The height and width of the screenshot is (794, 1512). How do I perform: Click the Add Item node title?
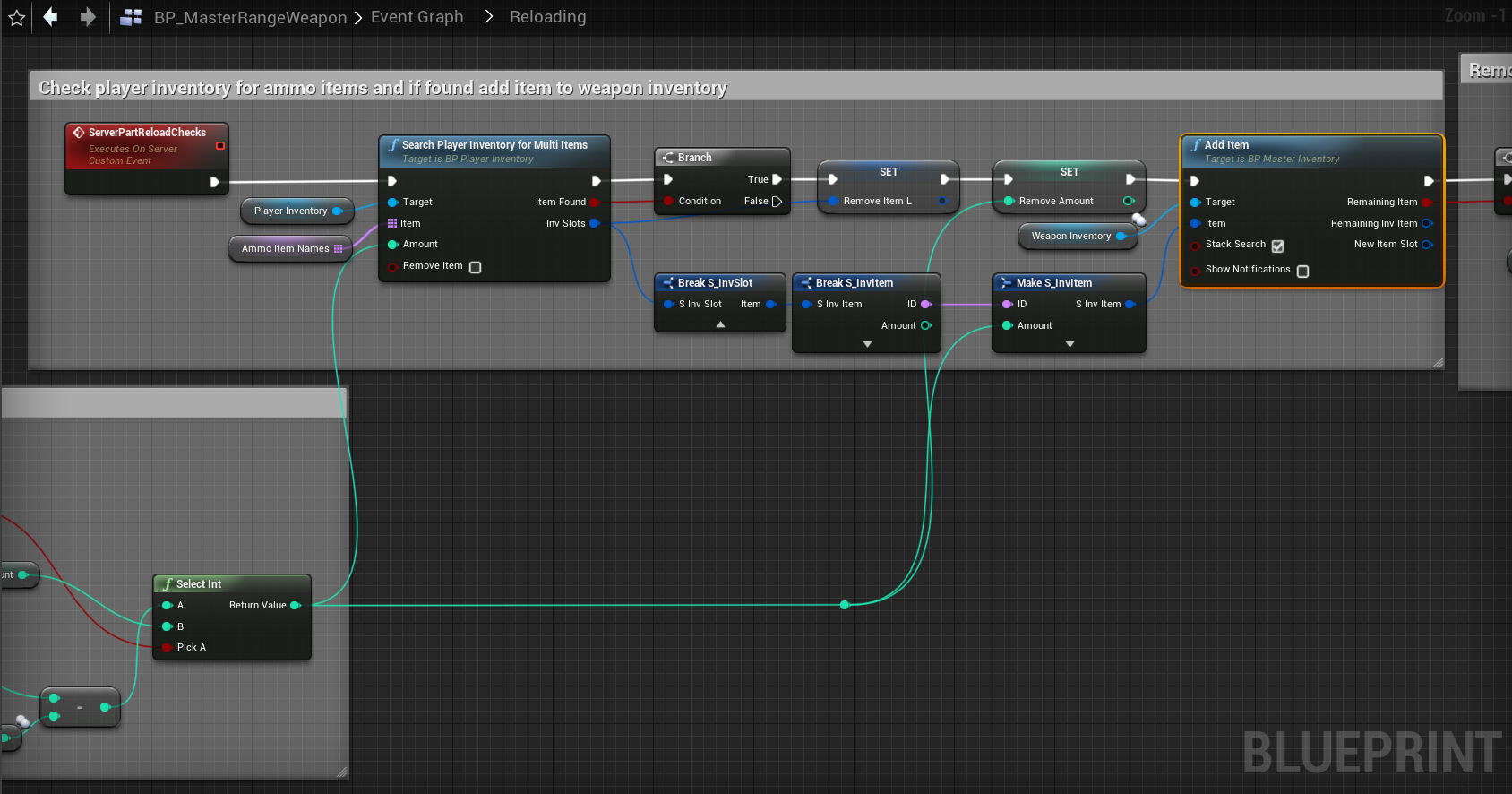pyautogui.click(x=1226, y=145)
